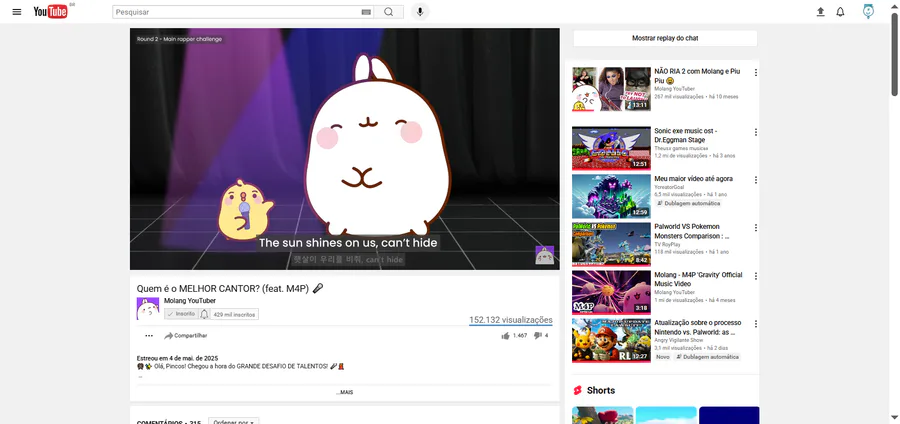The width and height of the screenshot is (900, 424).
Task: Click the Shorts section icon
Action: pos(577,391)
